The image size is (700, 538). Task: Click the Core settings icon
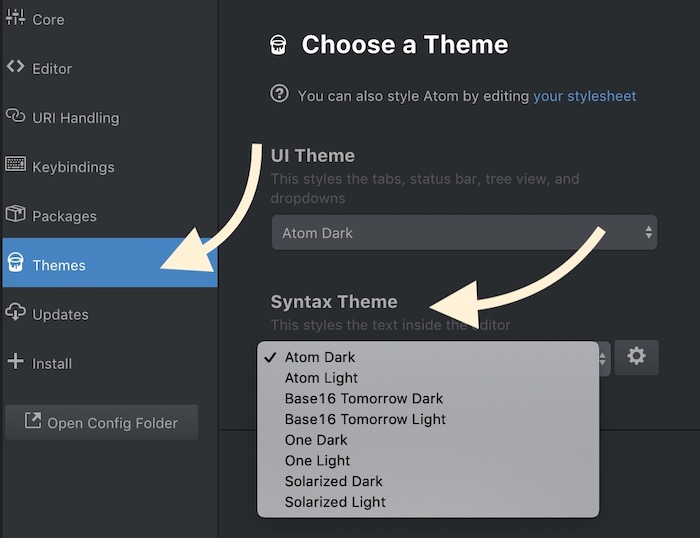[x=15, y=19]
